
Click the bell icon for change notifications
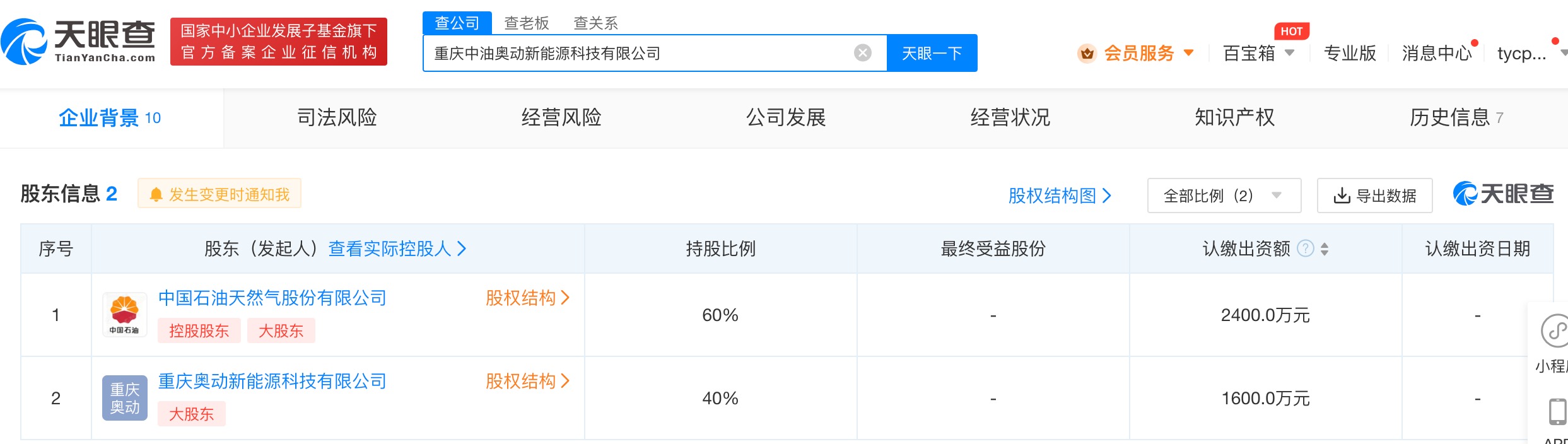click(x=156, y=194)
